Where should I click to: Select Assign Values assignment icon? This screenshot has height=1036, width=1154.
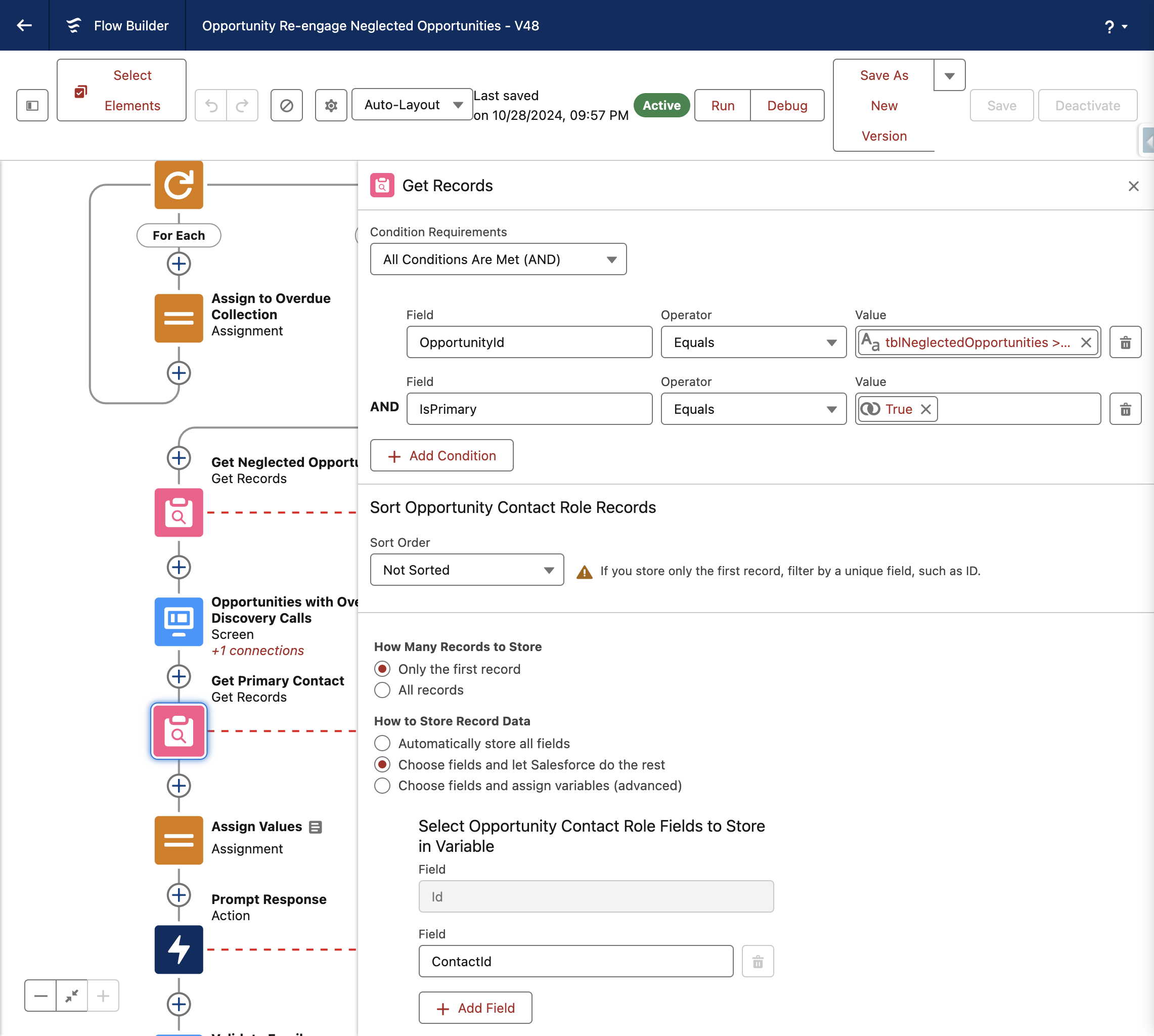pyautogui.click(x=179, y=840)
